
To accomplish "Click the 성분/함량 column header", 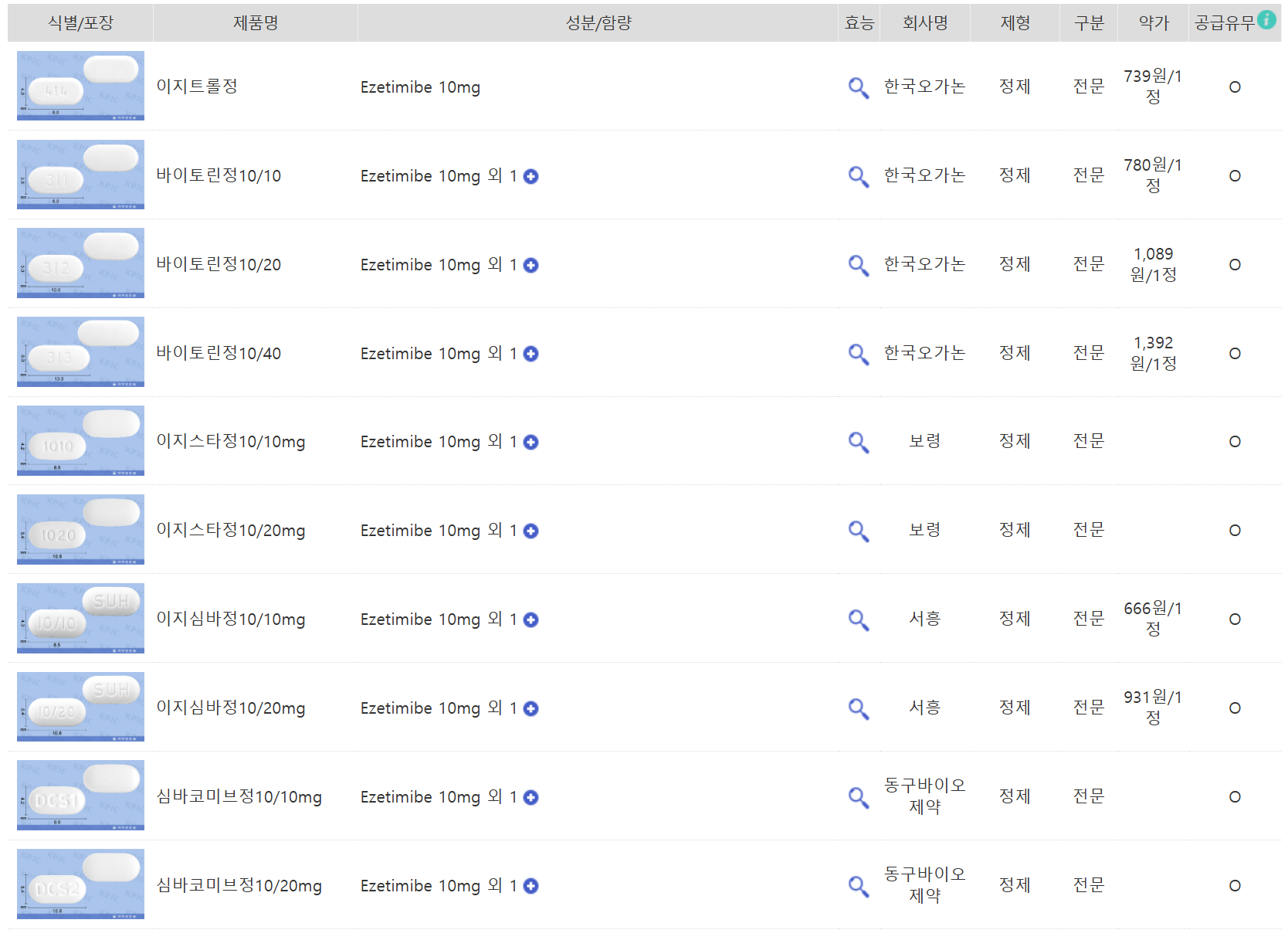I will (x=598, y=23).
